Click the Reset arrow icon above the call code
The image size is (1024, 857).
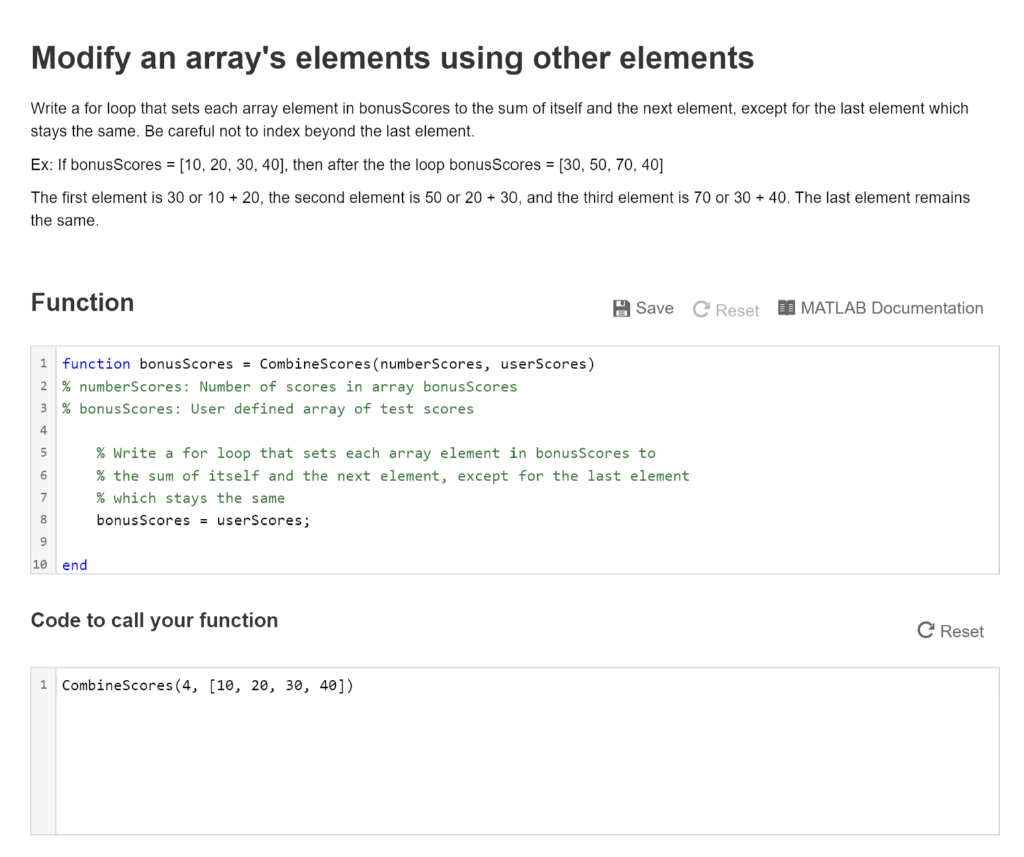point(926,631)
